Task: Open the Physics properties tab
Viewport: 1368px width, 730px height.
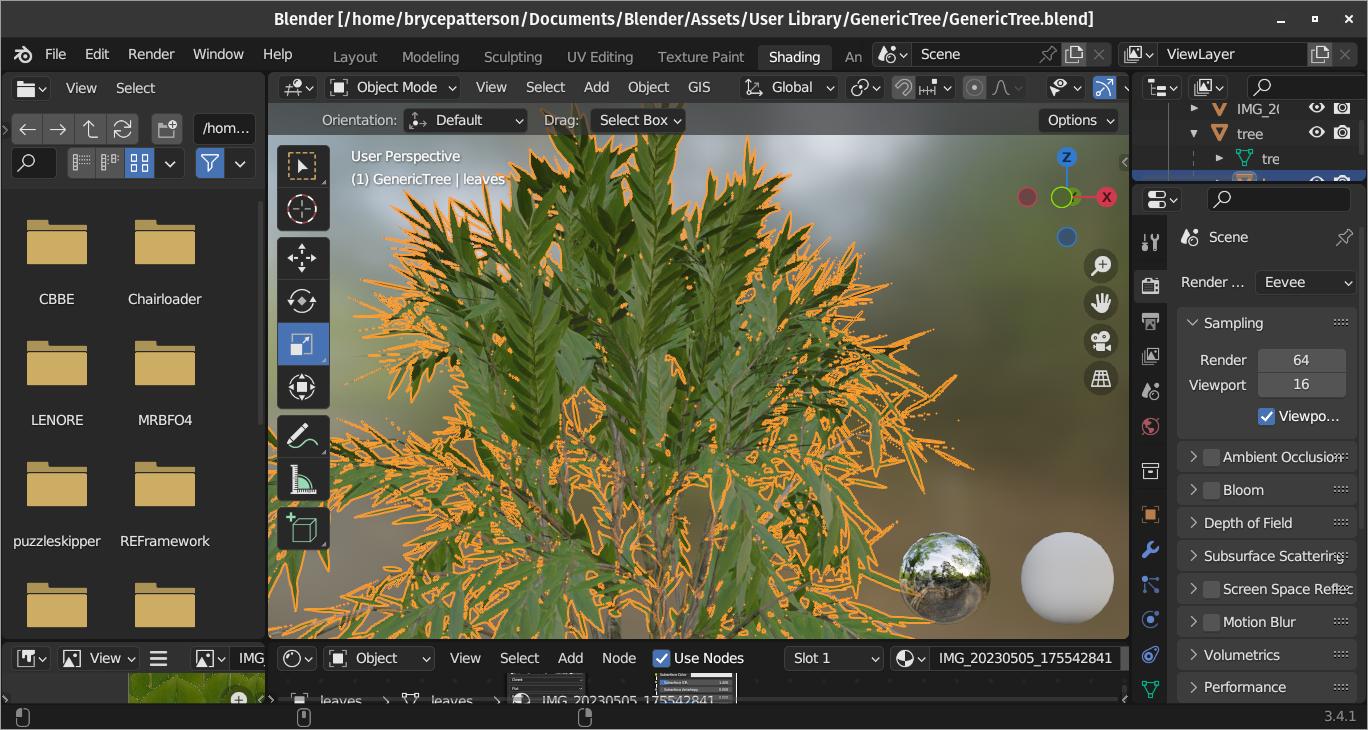Action: coord(1150,620)
